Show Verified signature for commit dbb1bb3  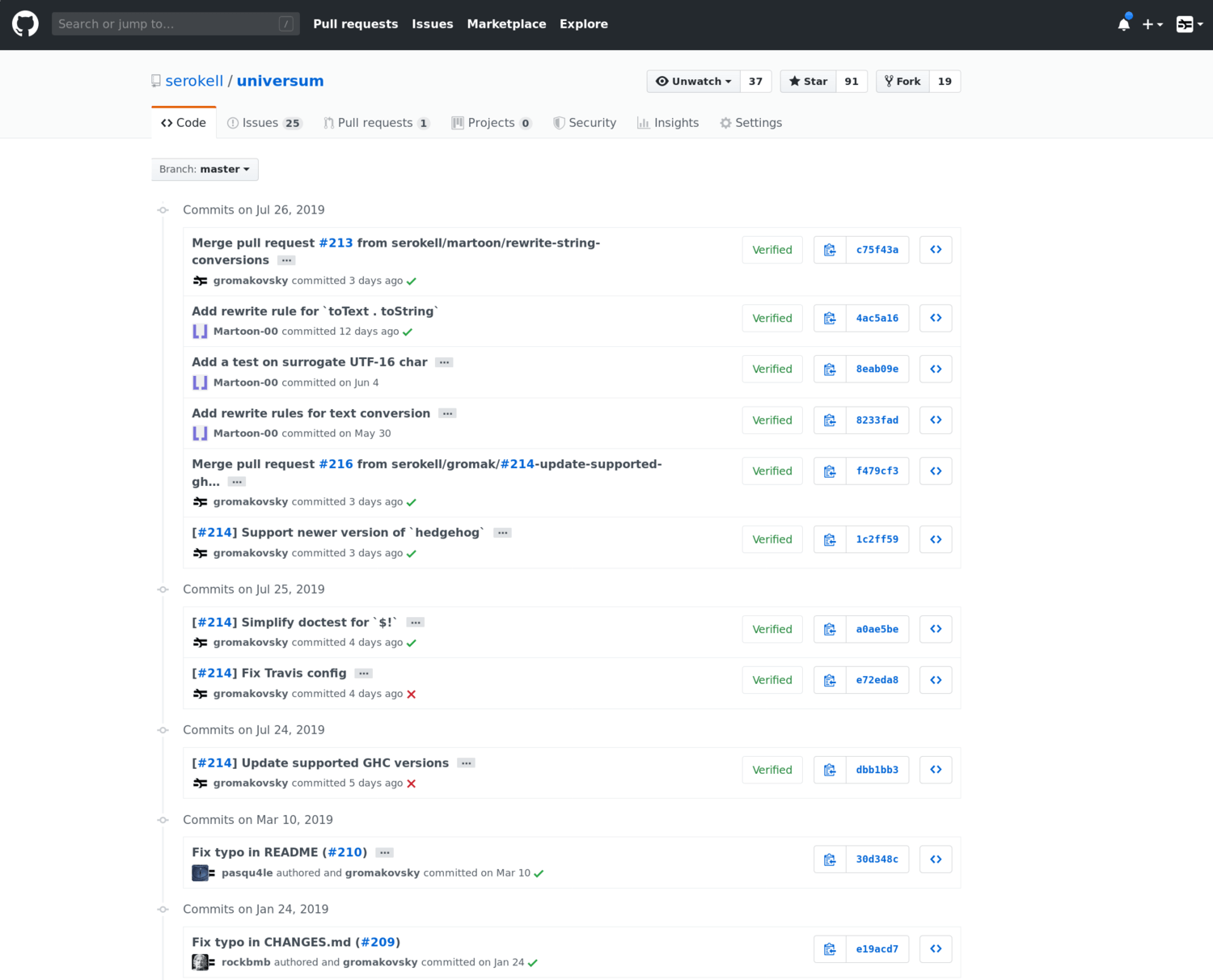(772, 770)
